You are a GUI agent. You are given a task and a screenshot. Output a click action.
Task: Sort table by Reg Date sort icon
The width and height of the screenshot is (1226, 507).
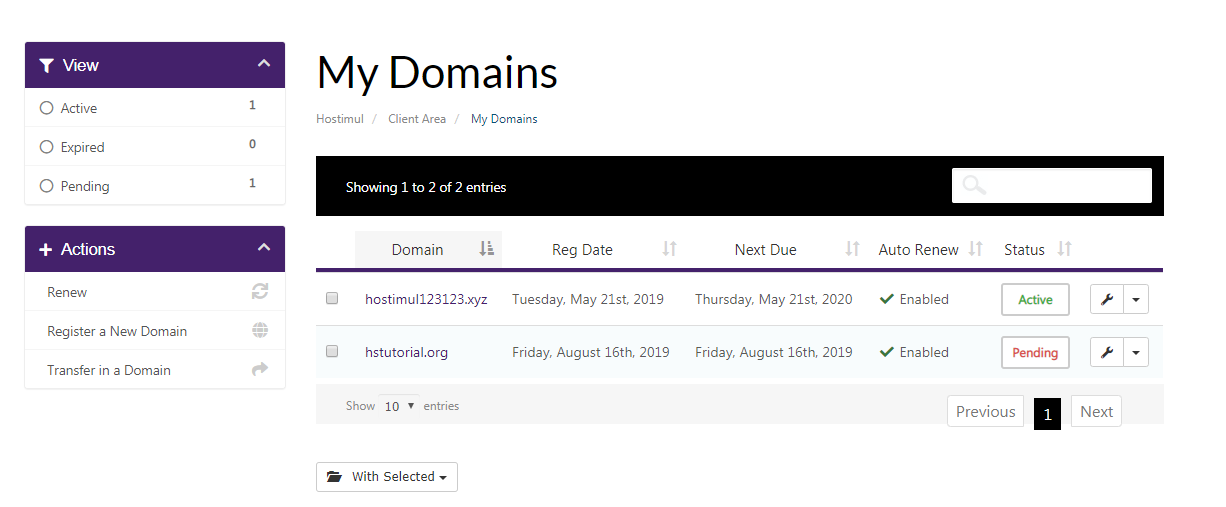pos(670,249)
